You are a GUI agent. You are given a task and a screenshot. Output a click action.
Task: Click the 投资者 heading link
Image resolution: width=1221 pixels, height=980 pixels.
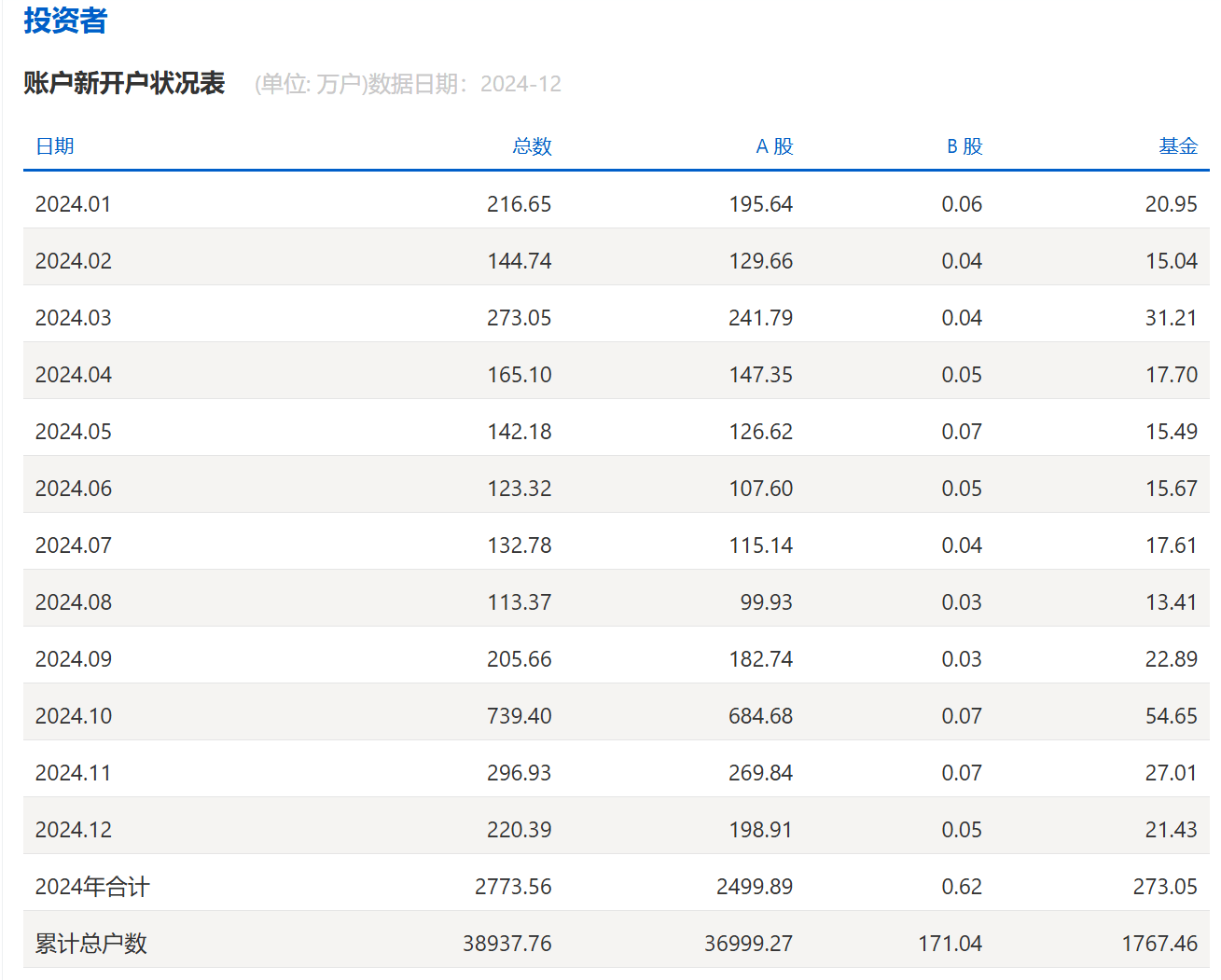coord(65,21)
